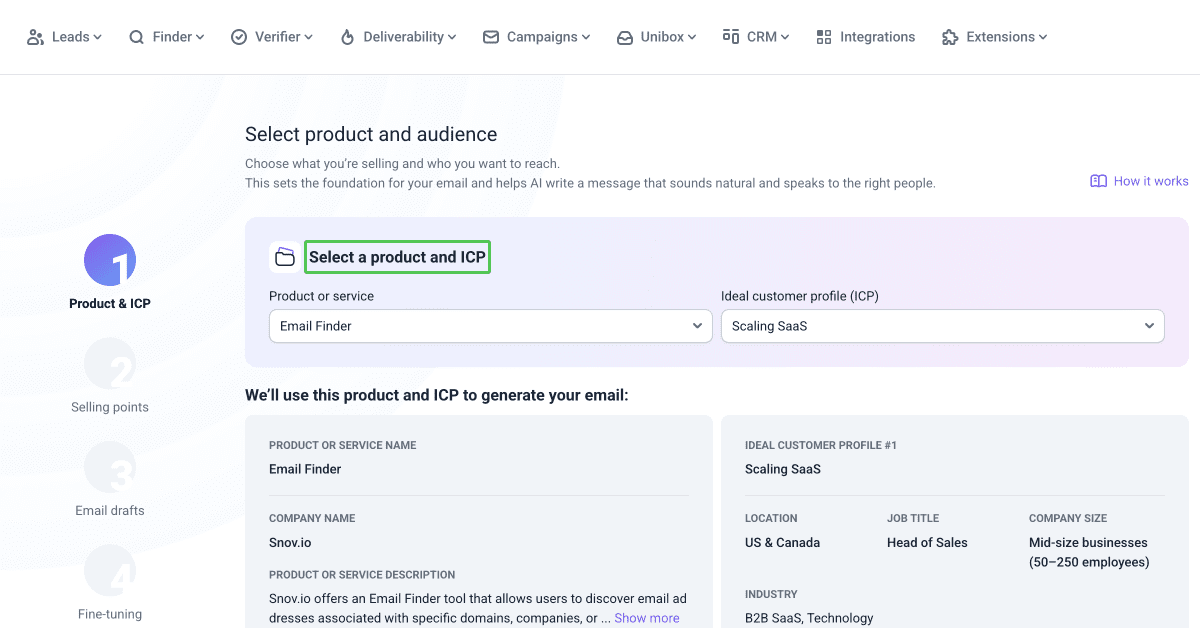Expand the CRM menu
Viewport: 1200px width, 628px height.
click(756, 37)
